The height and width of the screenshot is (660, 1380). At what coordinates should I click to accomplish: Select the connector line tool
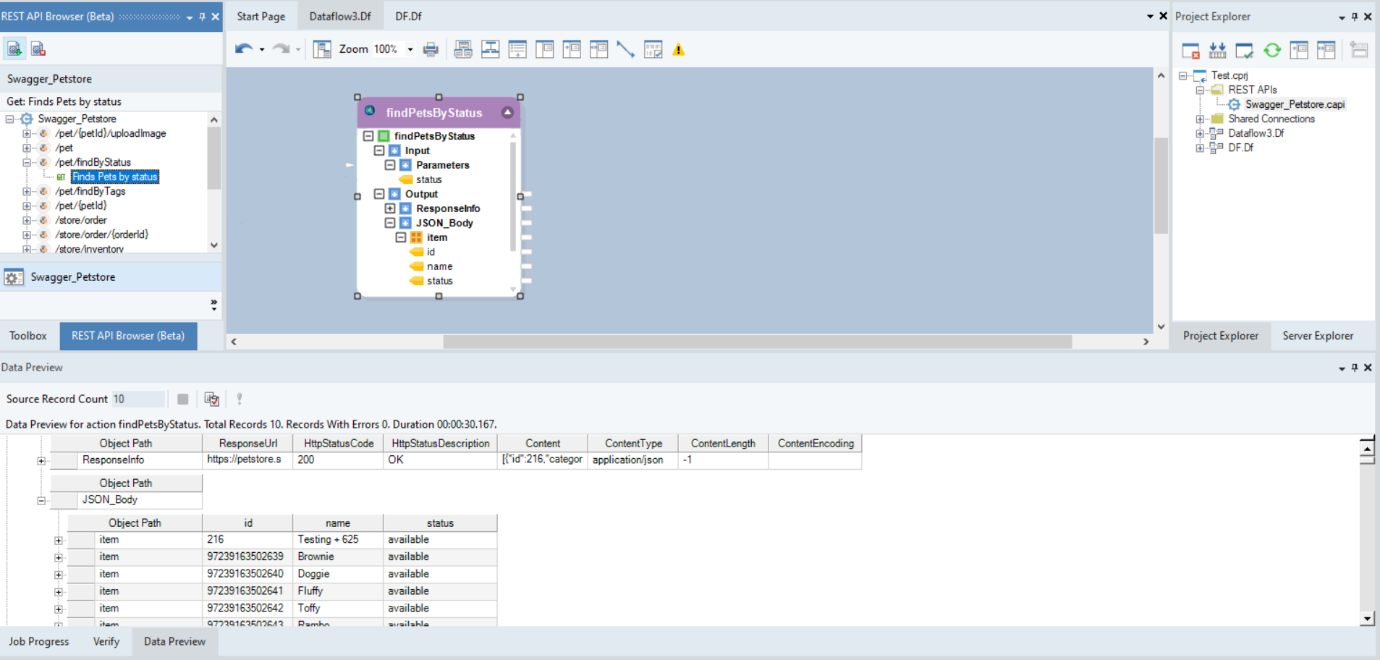tap(625, 48)
